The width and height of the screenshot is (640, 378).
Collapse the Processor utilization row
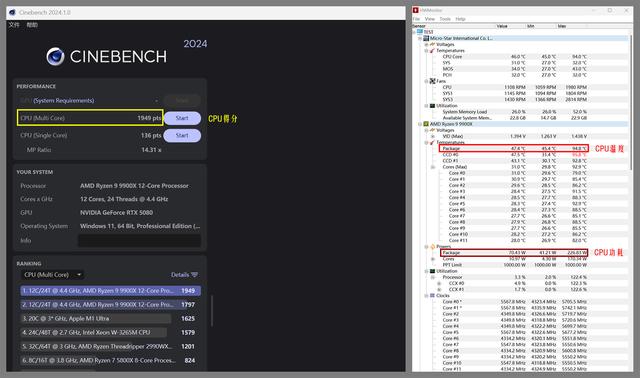click(x=433, y=277)
